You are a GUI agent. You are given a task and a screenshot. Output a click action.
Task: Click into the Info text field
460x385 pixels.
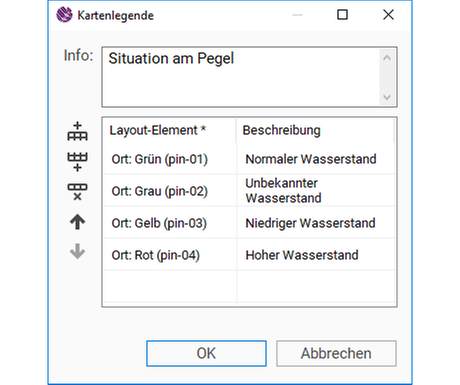(240, 77)
